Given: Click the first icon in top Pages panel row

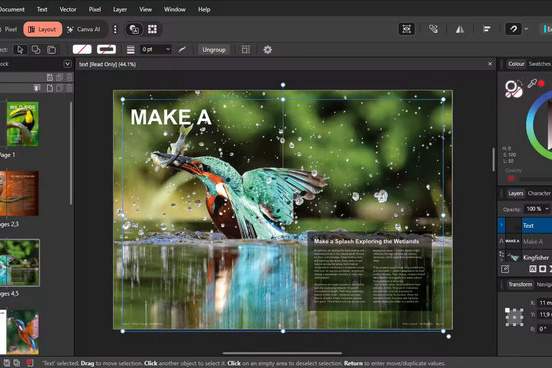Looking at the screenshot, I should pos(50,77).
